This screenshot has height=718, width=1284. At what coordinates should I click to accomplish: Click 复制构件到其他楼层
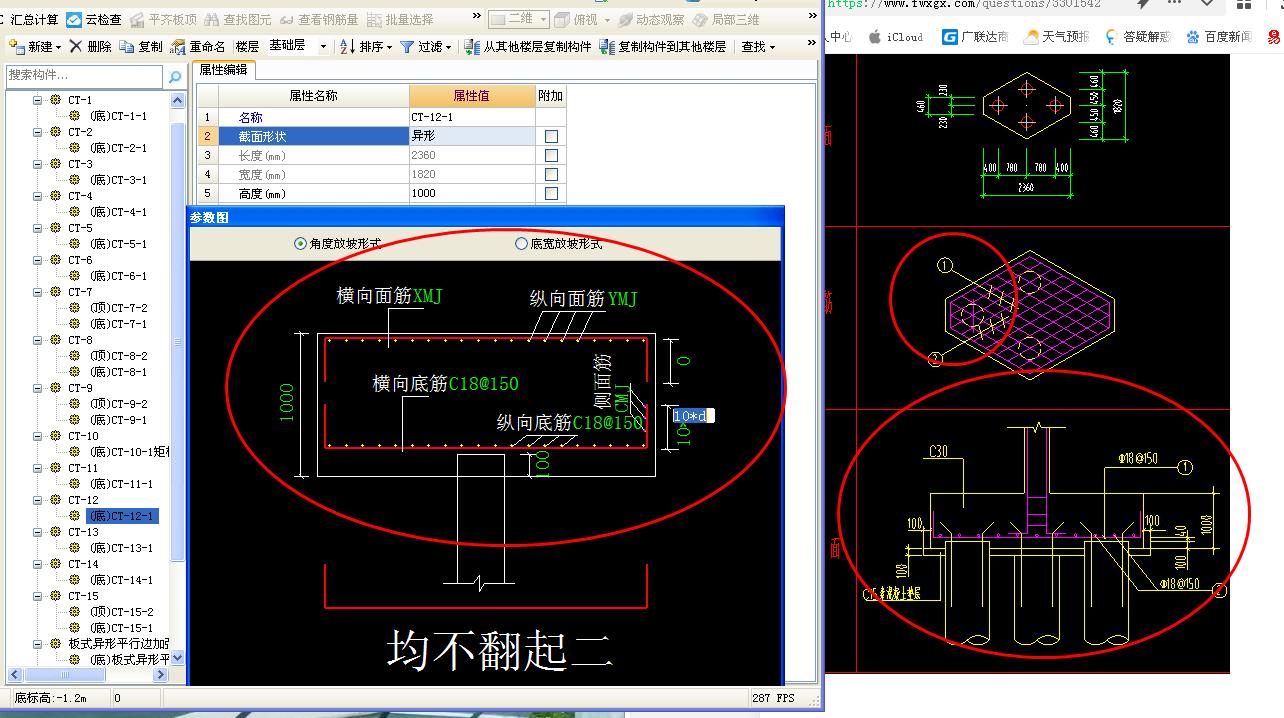click(663, 46)
